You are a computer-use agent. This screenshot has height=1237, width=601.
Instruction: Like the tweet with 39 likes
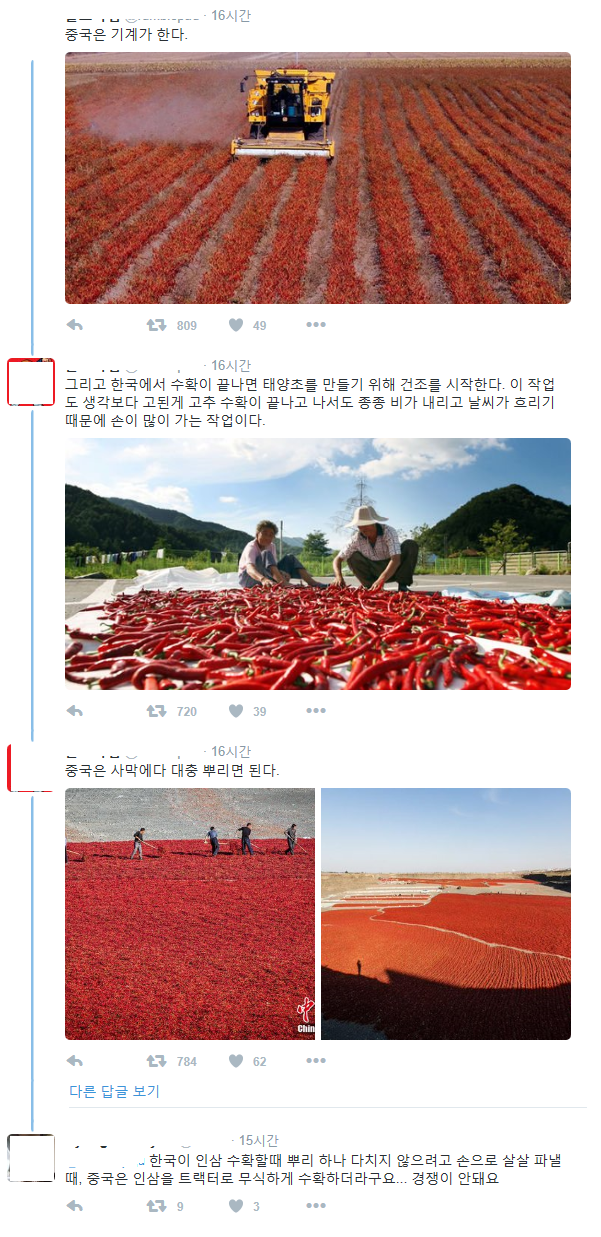236,711
